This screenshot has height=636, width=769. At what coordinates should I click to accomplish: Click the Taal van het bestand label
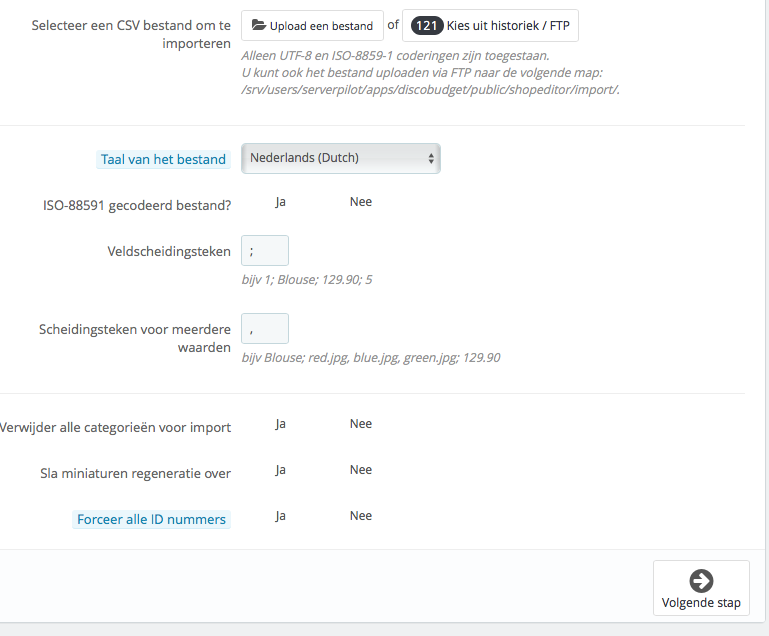tap(163, 159)
